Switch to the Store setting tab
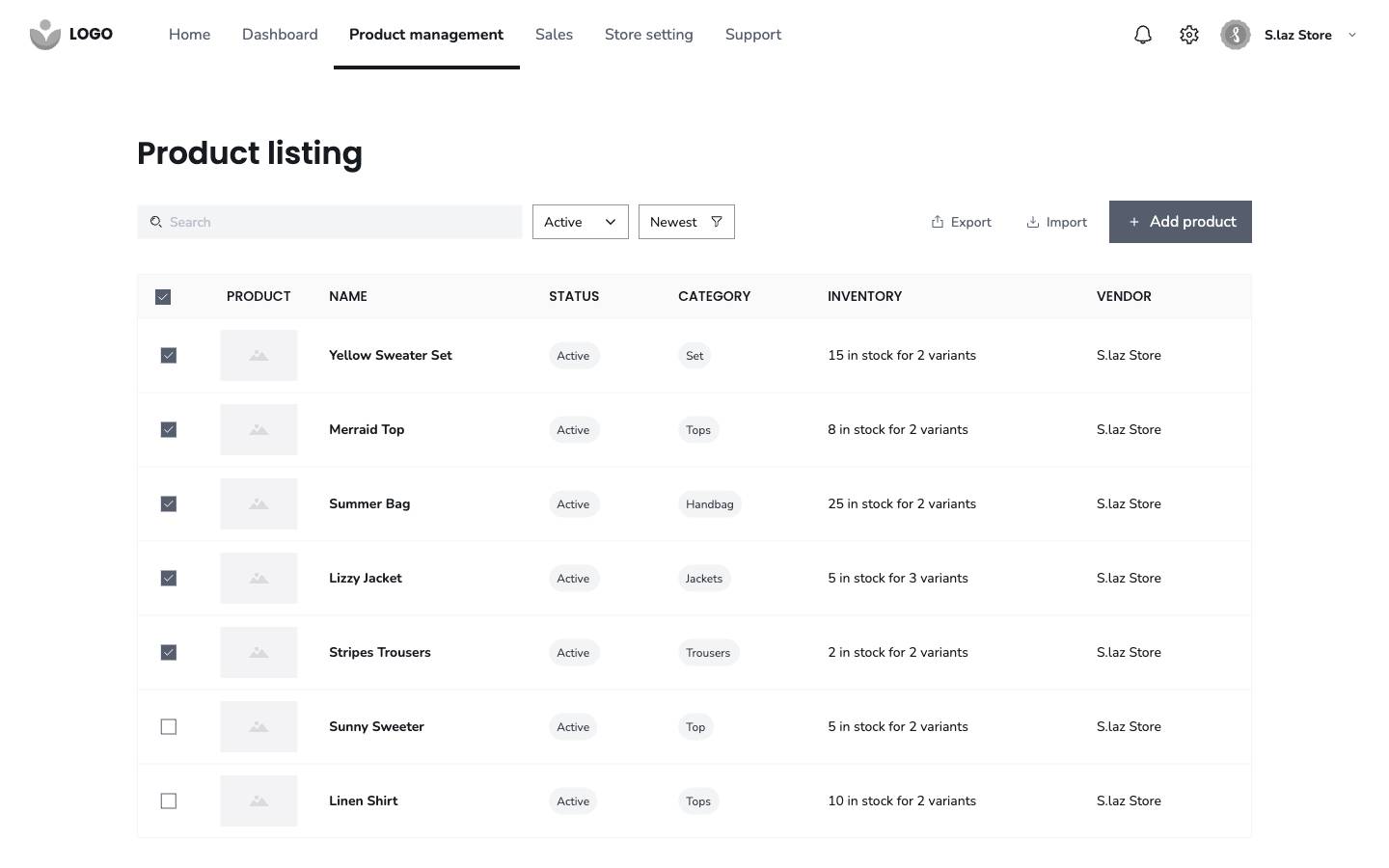The image size is (1389, 868). 648,35
